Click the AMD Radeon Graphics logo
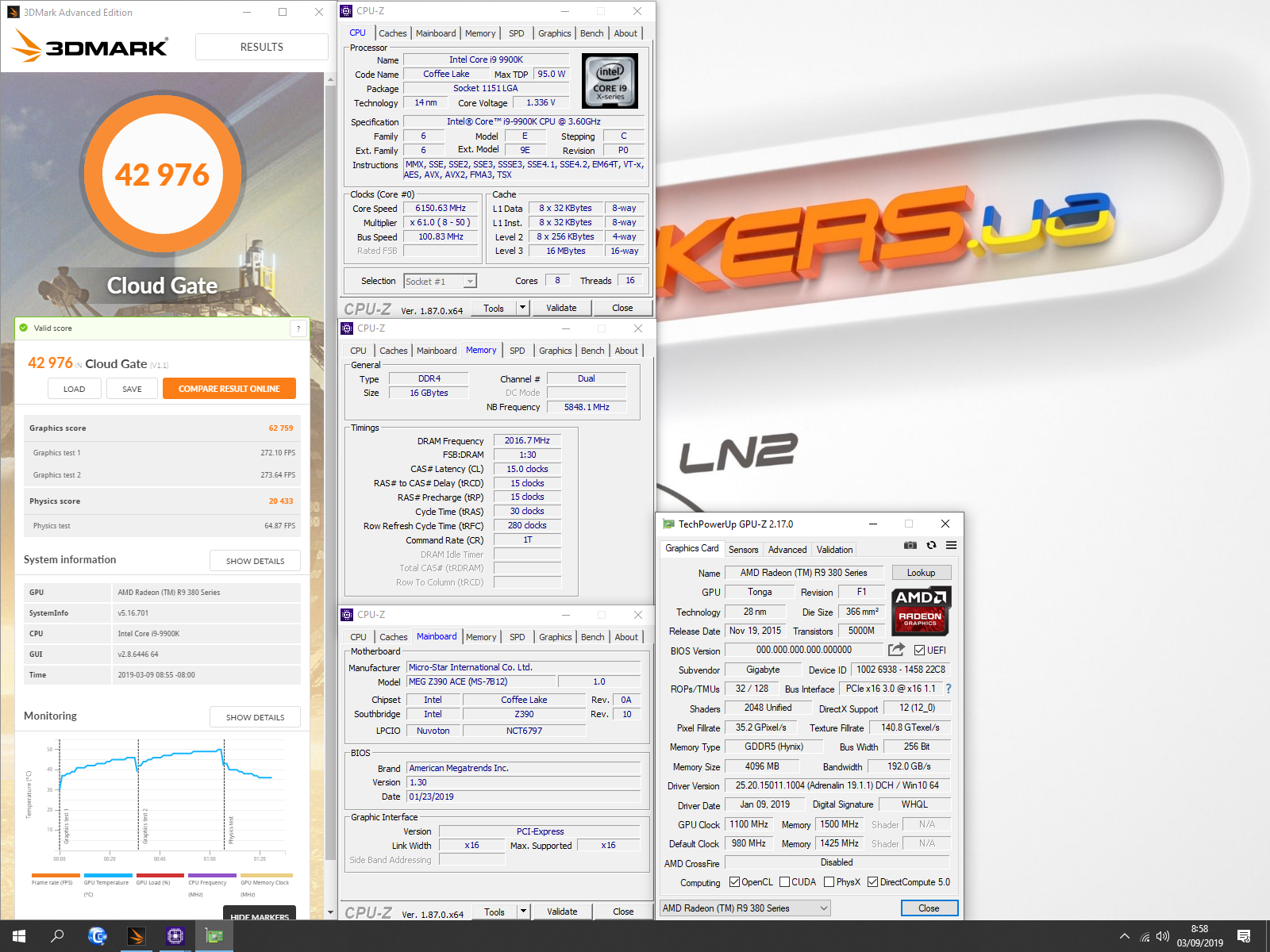Screen dimensions: 1270x952 pos(920,611)
